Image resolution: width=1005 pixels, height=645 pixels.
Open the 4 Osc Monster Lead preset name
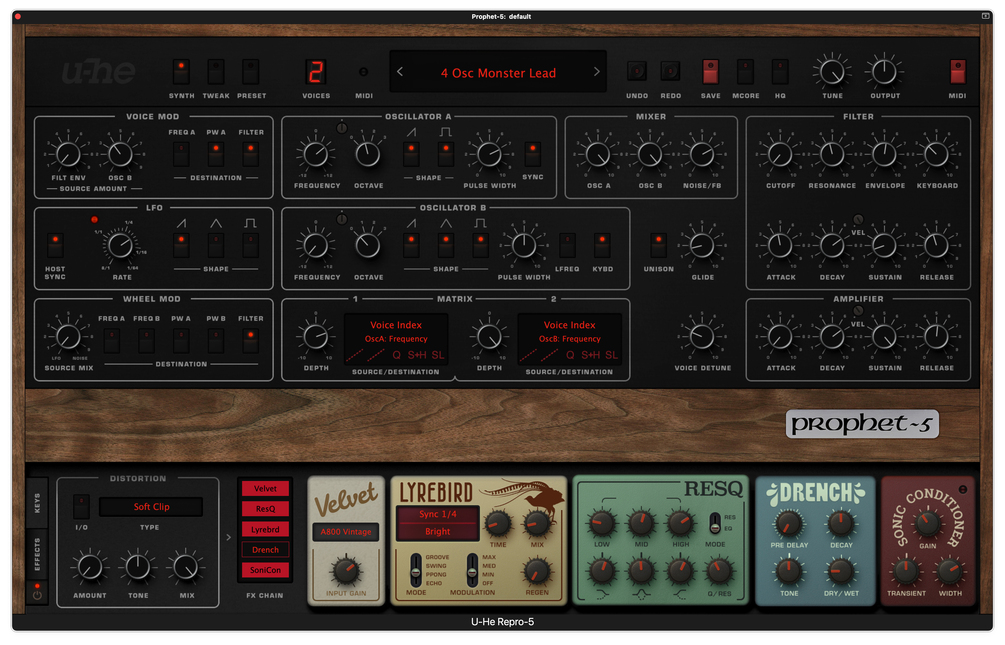click(498, 73)
